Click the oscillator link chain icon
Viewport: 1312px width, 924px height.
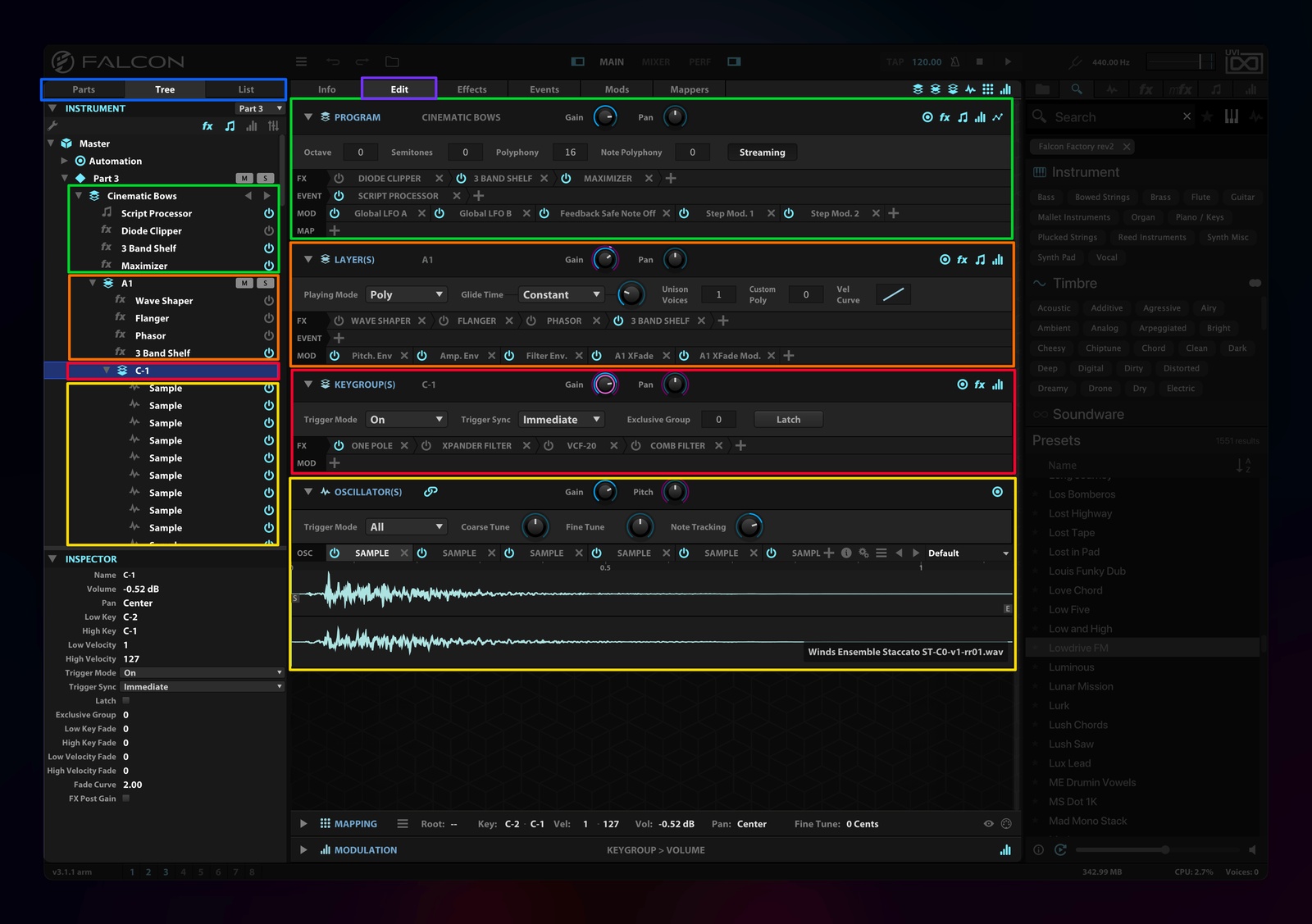click(x=430, y=492)
